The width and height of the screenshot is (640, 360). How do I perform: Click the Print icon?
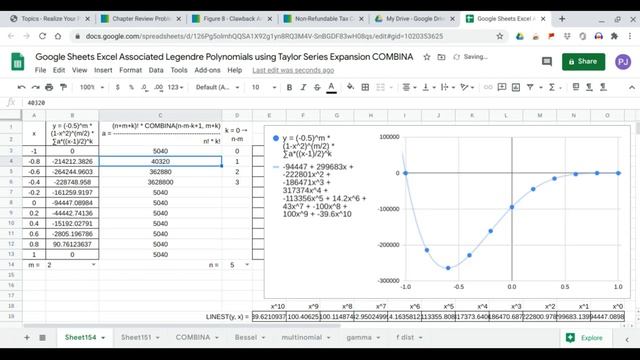[49, 87]
